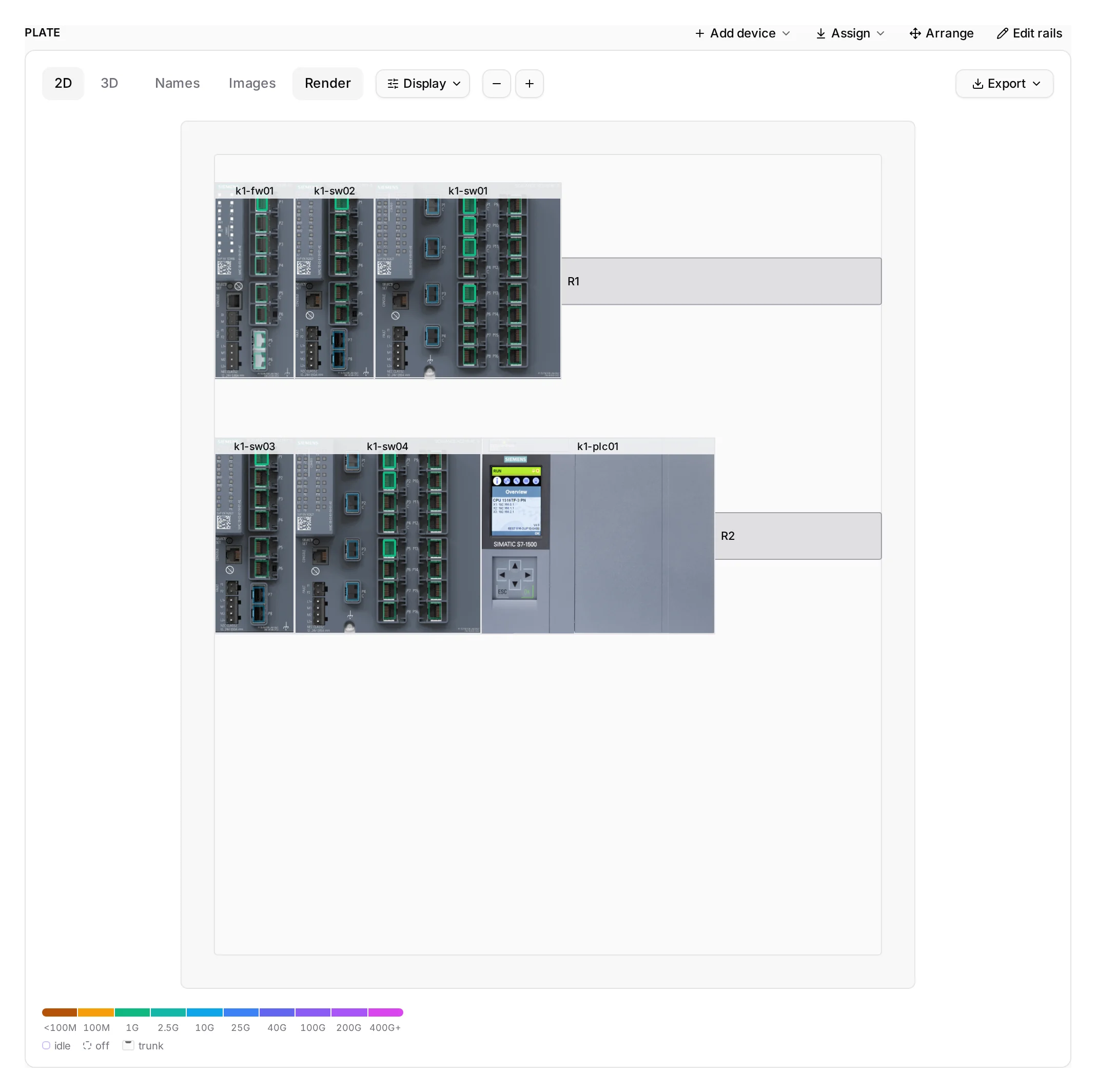Click the R2 rail bar
1096x1092 pixels.
click(798, 536)
